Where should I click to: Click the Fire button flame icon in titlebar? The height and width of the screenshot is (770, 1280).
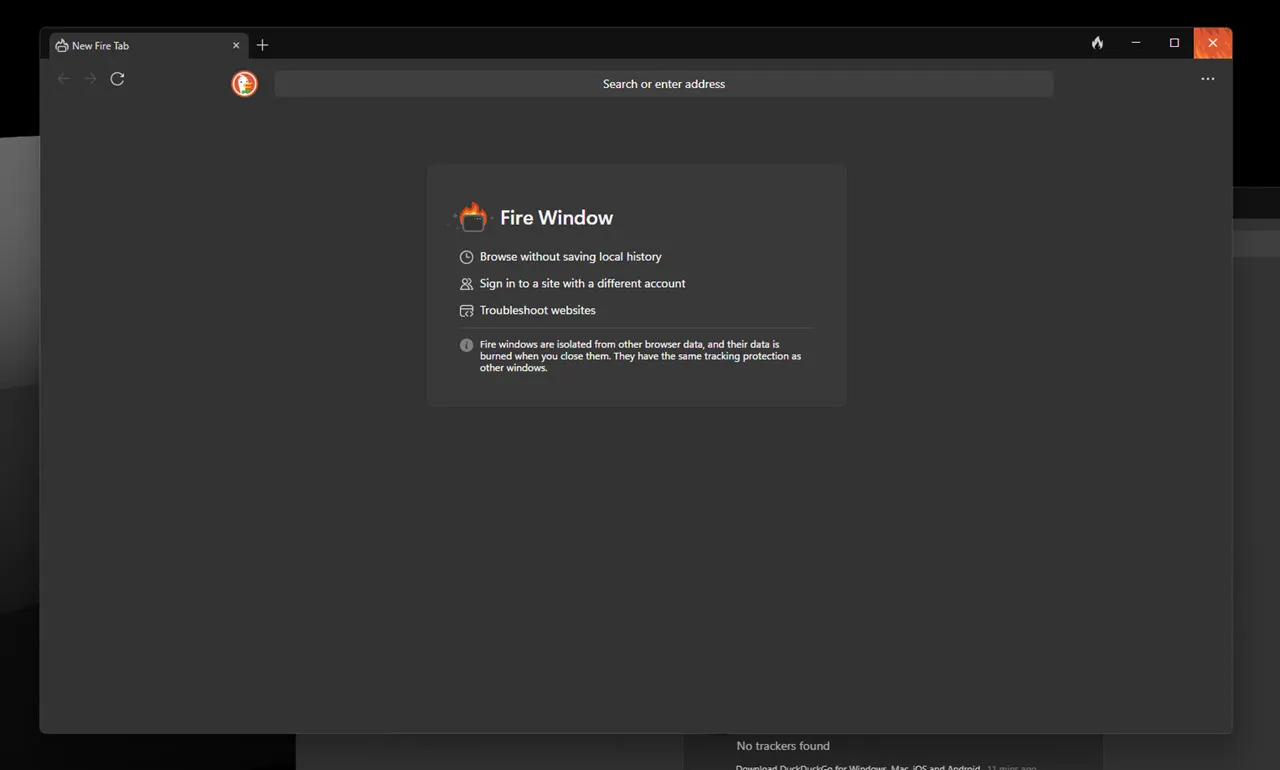click(1097, 43)
